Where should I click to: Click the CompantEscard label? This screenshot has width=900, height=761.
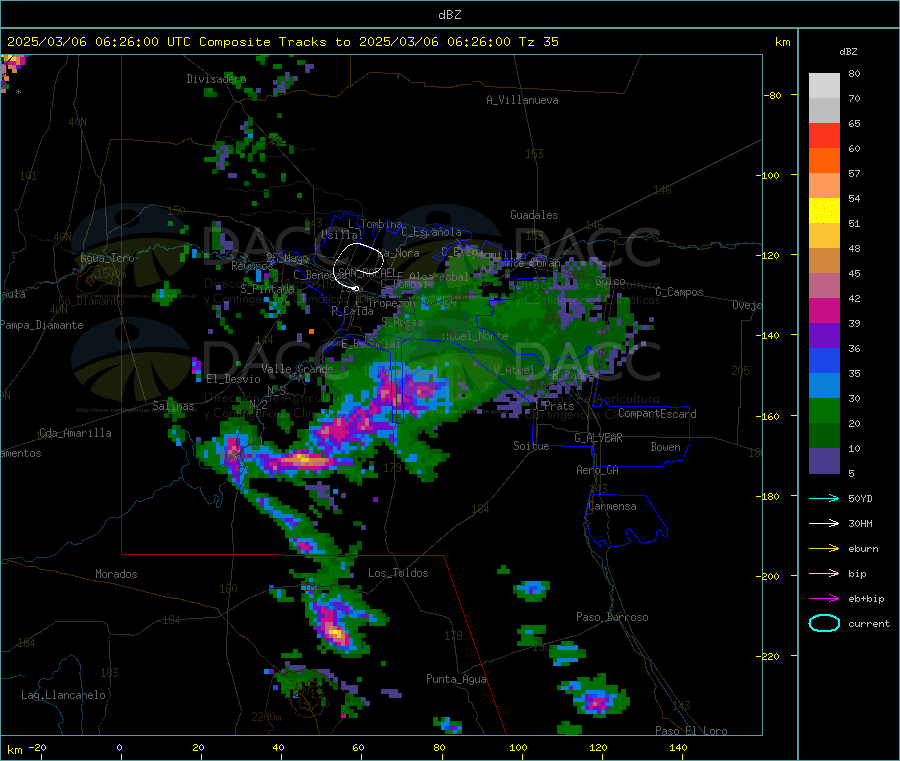coord(657,413)
